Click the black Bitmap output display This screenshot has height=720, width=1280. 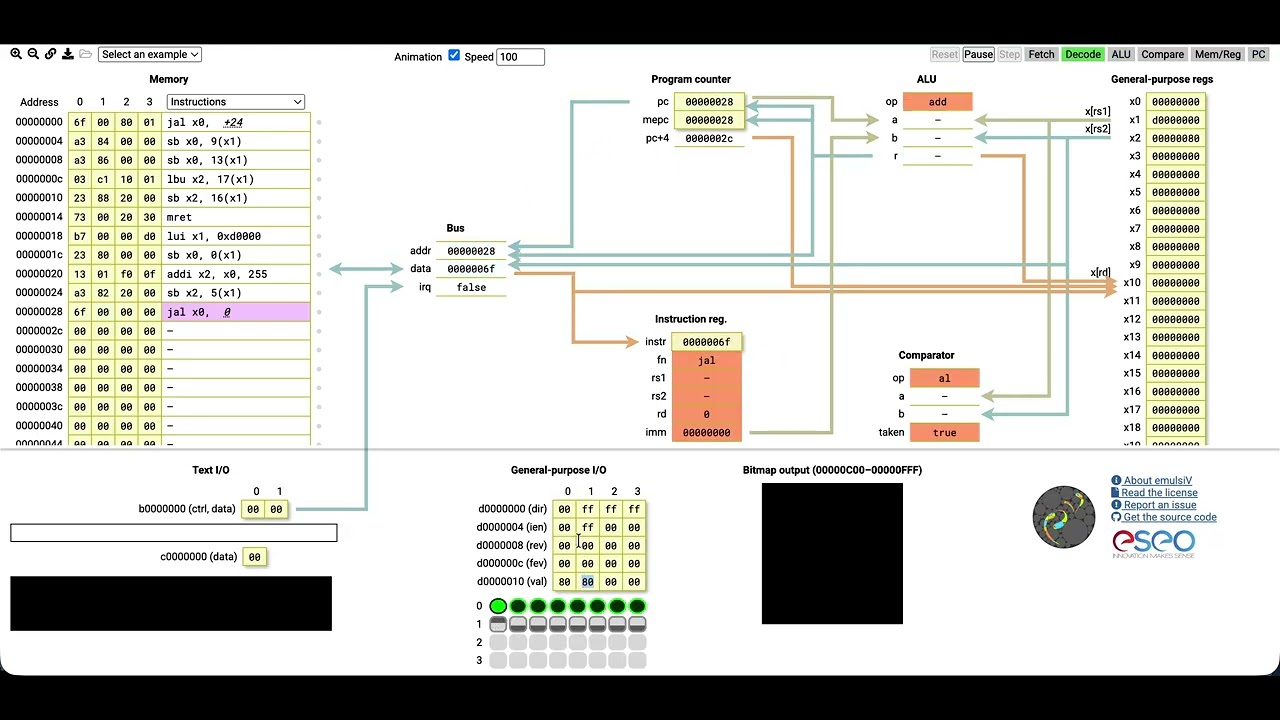(x=832, y=554)
